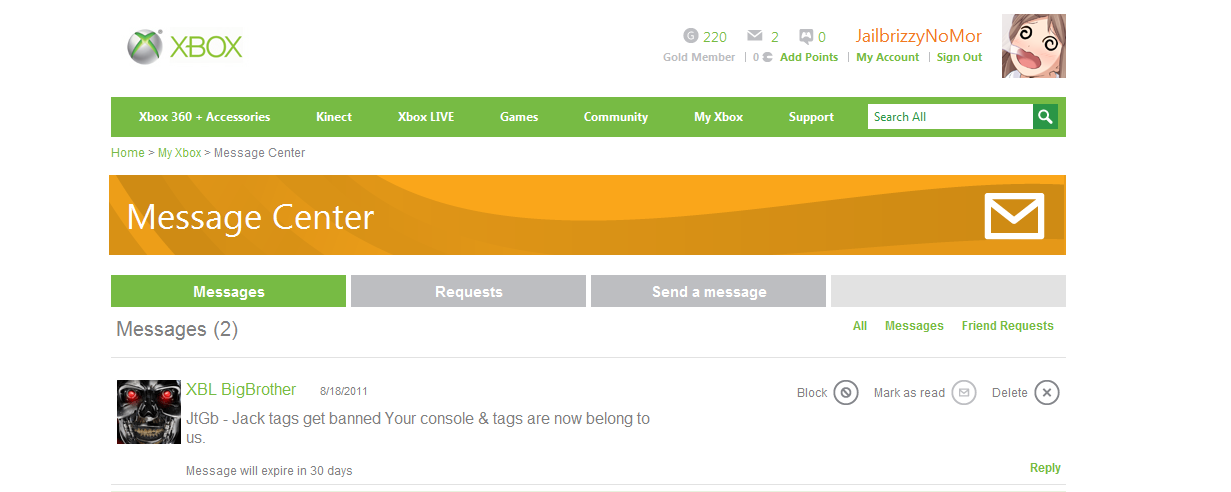Select the Messages tab
Viewport: 1231px width, 492px height.
coord(229,291)
